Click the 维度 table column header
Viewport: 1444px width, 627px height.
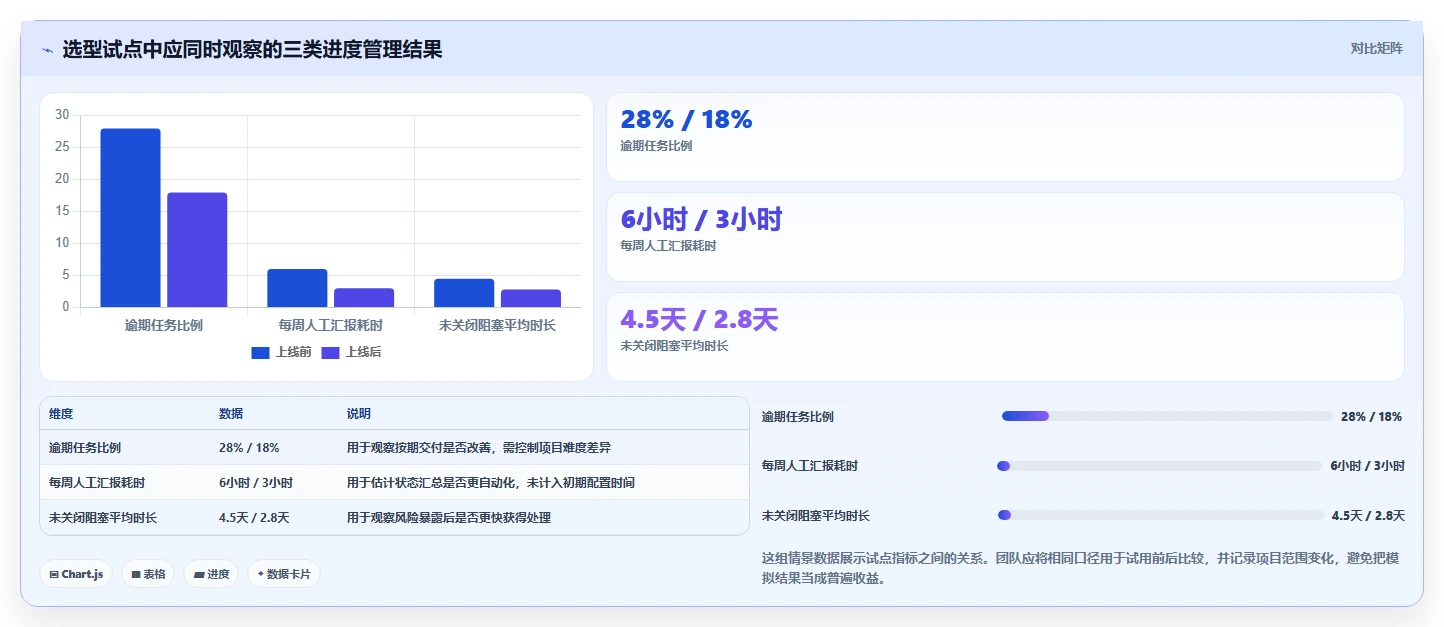pyautogui.click(x=61, y=414)
